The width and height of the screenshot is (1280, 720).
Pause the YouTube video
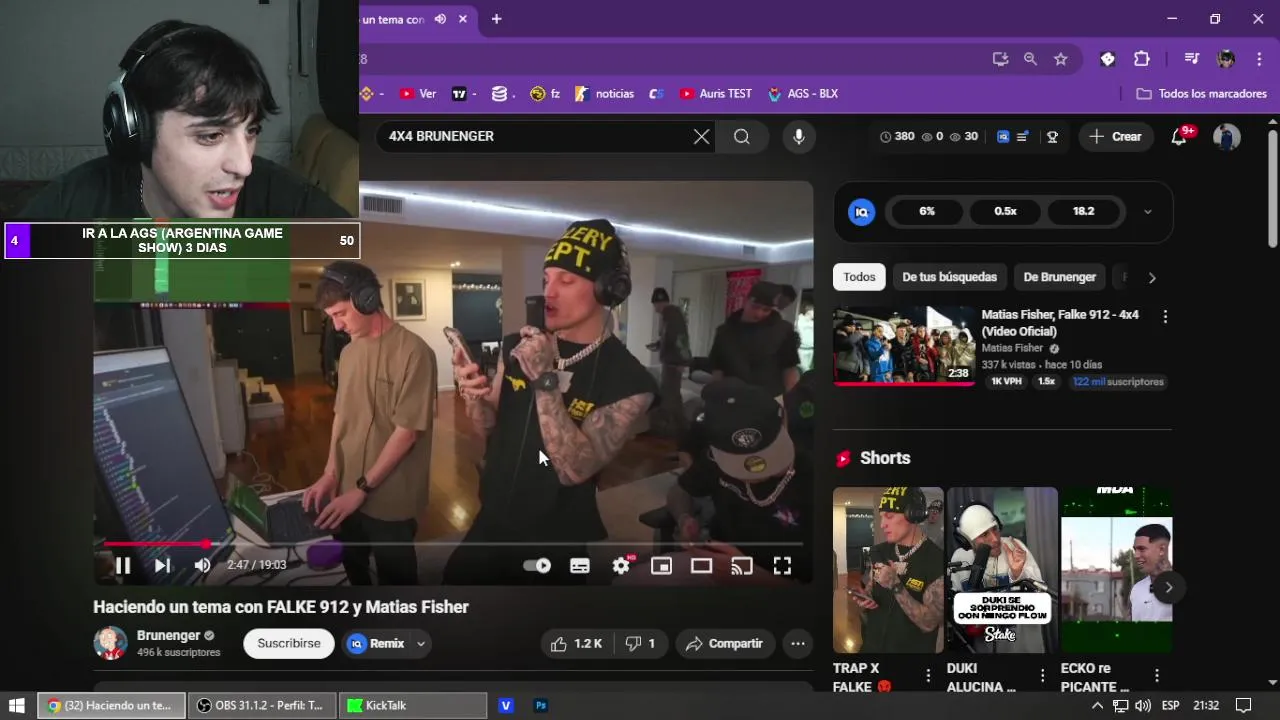point(123,566)
